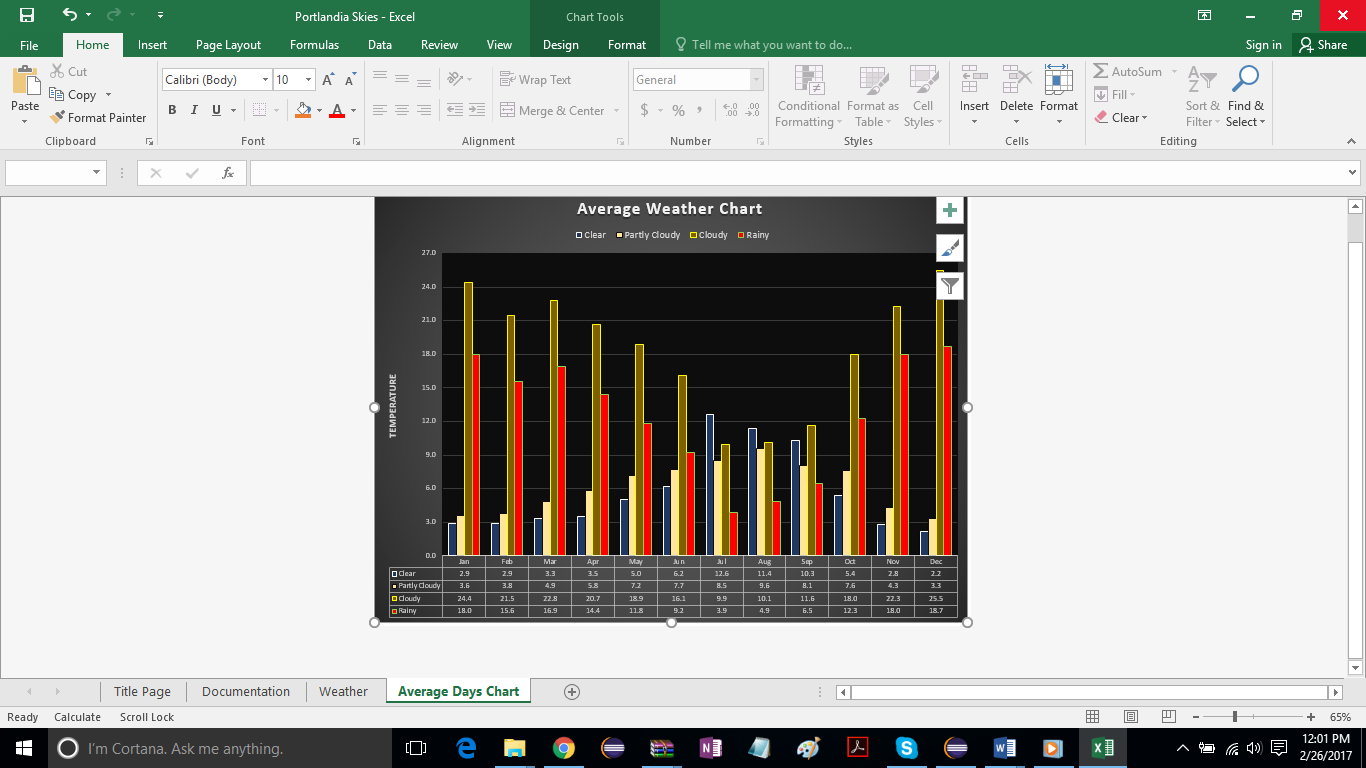Toggle Wrap Text option
This screenshot has width=1366, height=768.
[x=535, y=80]
